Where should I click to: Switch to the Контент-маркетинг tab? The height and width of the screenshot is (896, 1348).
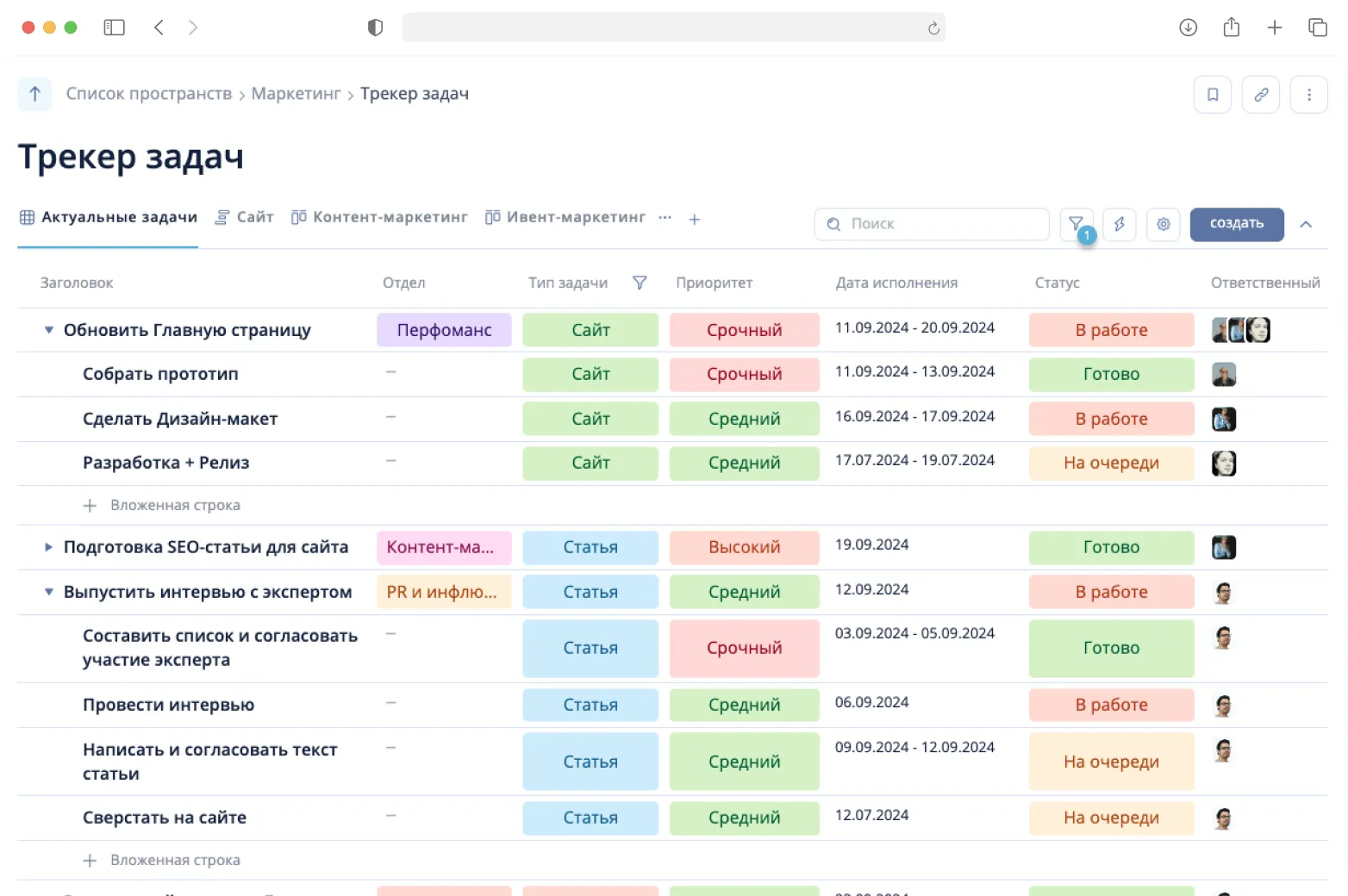[380, 217]
